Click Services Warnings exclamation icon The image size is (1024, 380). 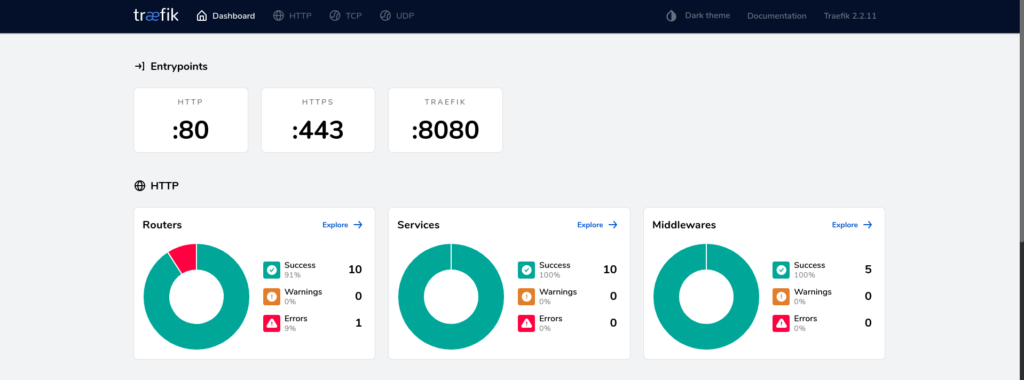[526, 296]
